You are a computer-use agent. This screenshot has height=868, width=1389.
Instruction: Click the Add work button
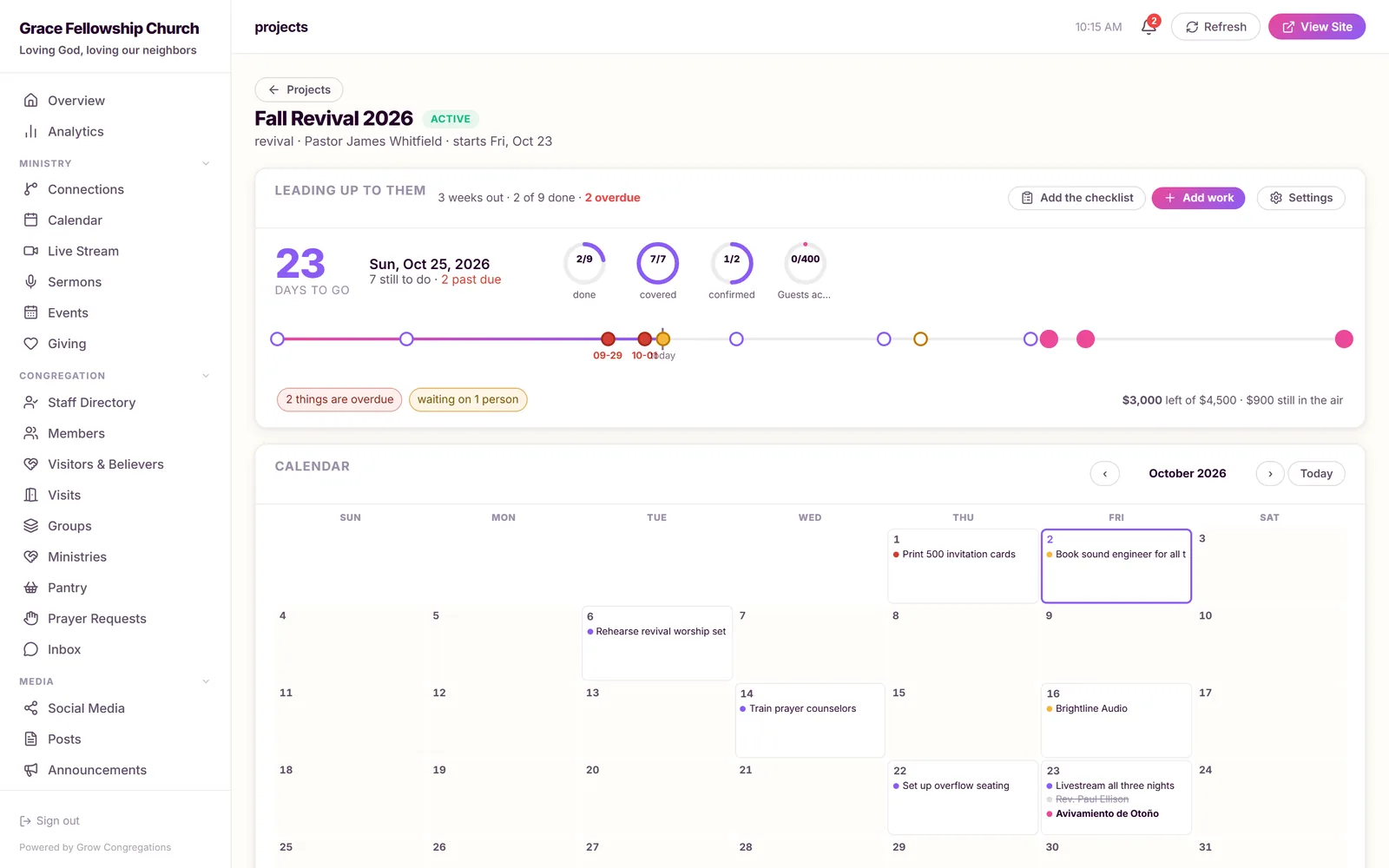(x=1198, y=198)
